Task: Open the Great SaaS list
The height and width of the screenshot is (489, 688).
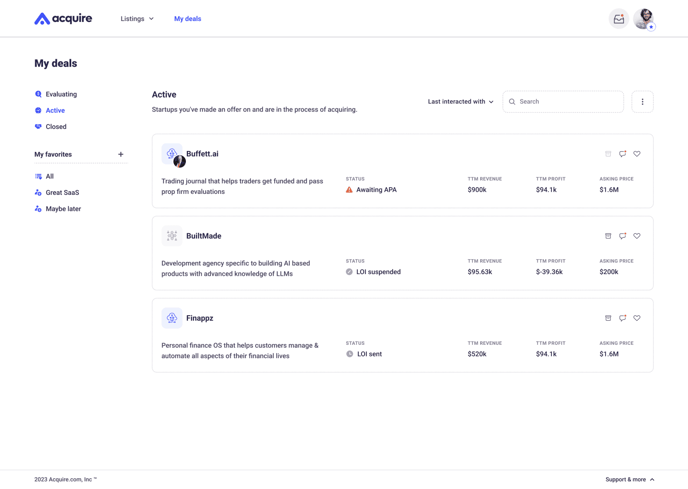Action: [57, 192]
